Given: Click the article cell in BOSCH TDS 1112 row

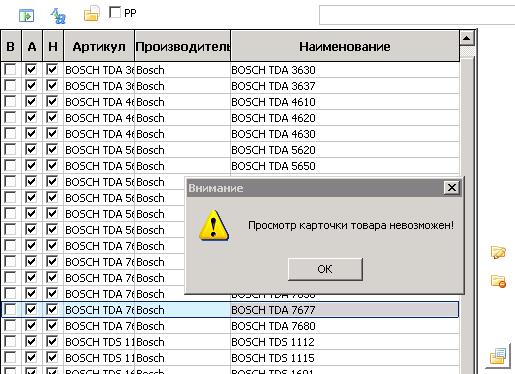Looking at the screenshot, I should click(x=99, y=342).
